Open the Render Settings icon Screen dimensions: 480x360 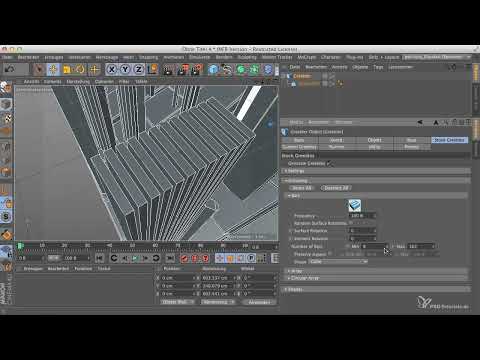pyautogui.click(x=197, y=70)
